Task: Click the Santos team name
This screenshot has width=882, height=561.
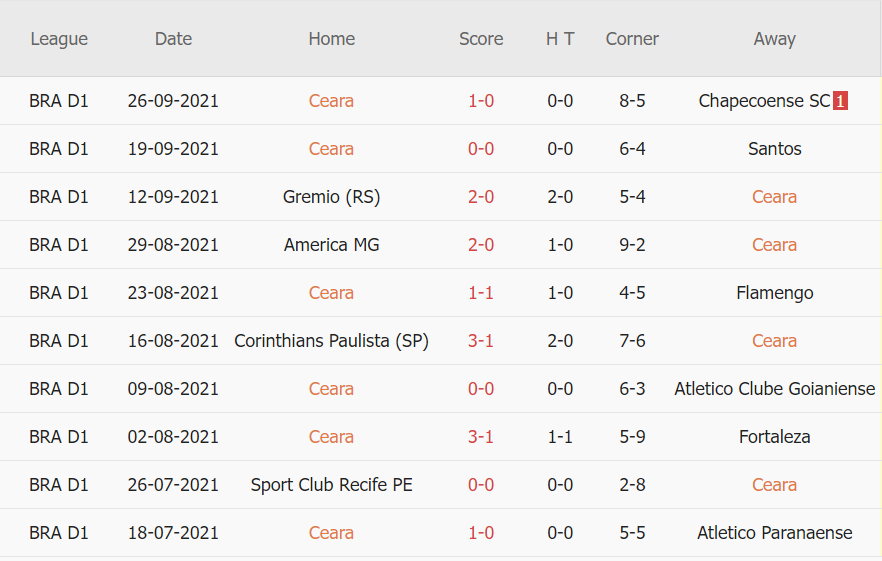Action: pos(774,149)
